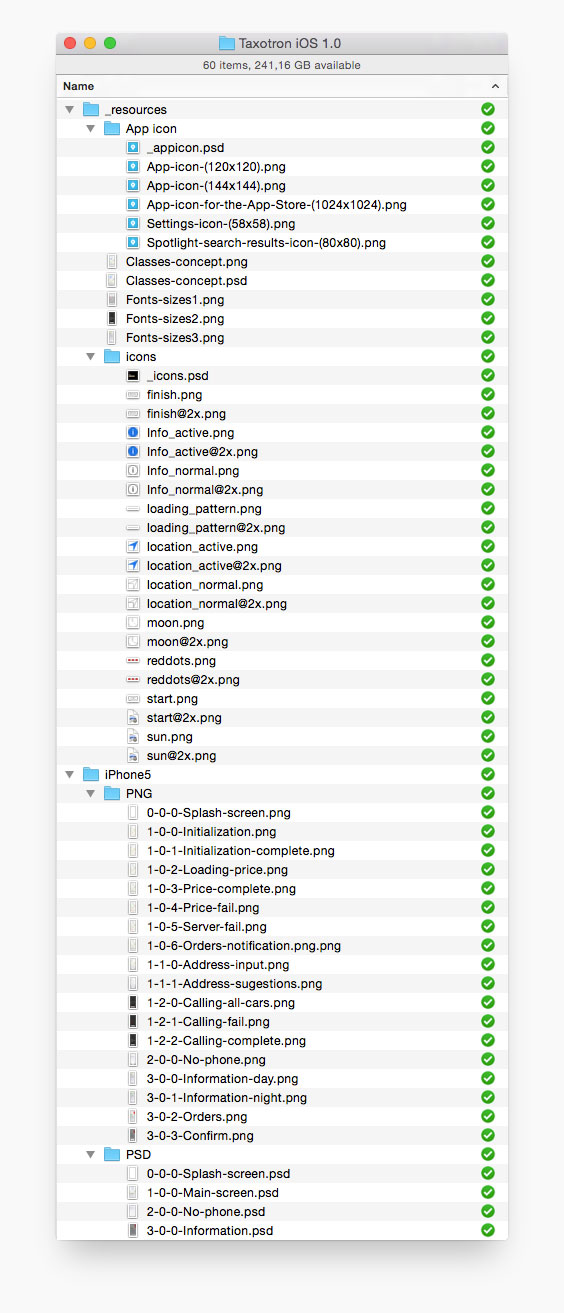Viewport: 564px width, 1313px height.
Task: Collapse the _resources folder
Action: (x=69, y=110)
